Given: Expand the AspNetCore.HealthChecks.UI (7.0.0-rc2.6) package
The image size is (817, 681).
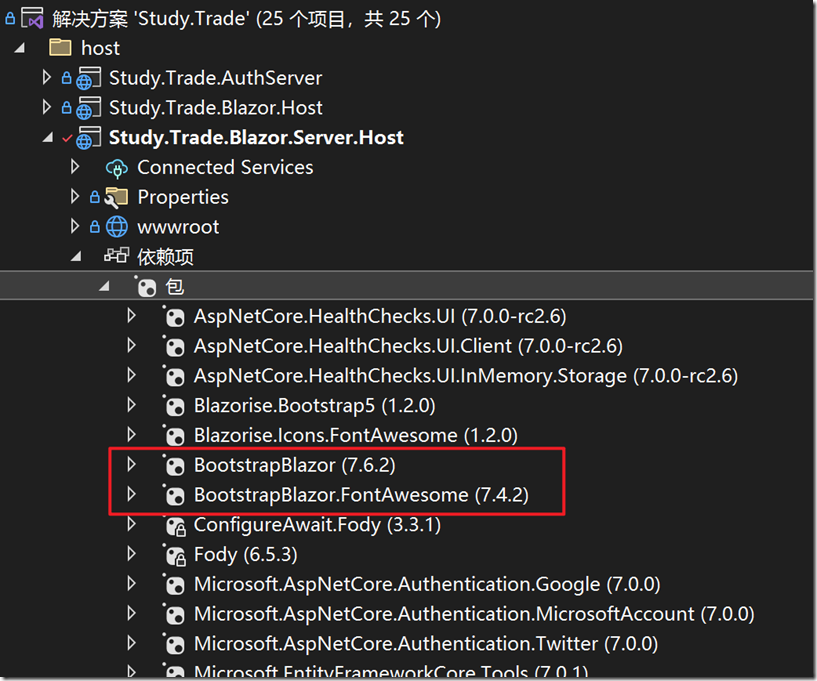Looking at the screenshot, I should [x=132, y=316].
